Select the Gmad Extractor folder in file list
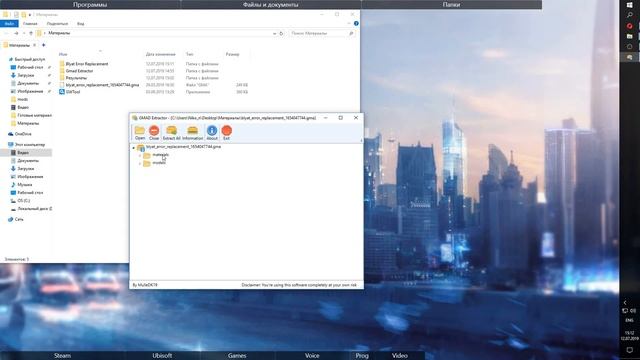Viewport: 640px width, 360px height. (79, 71)
